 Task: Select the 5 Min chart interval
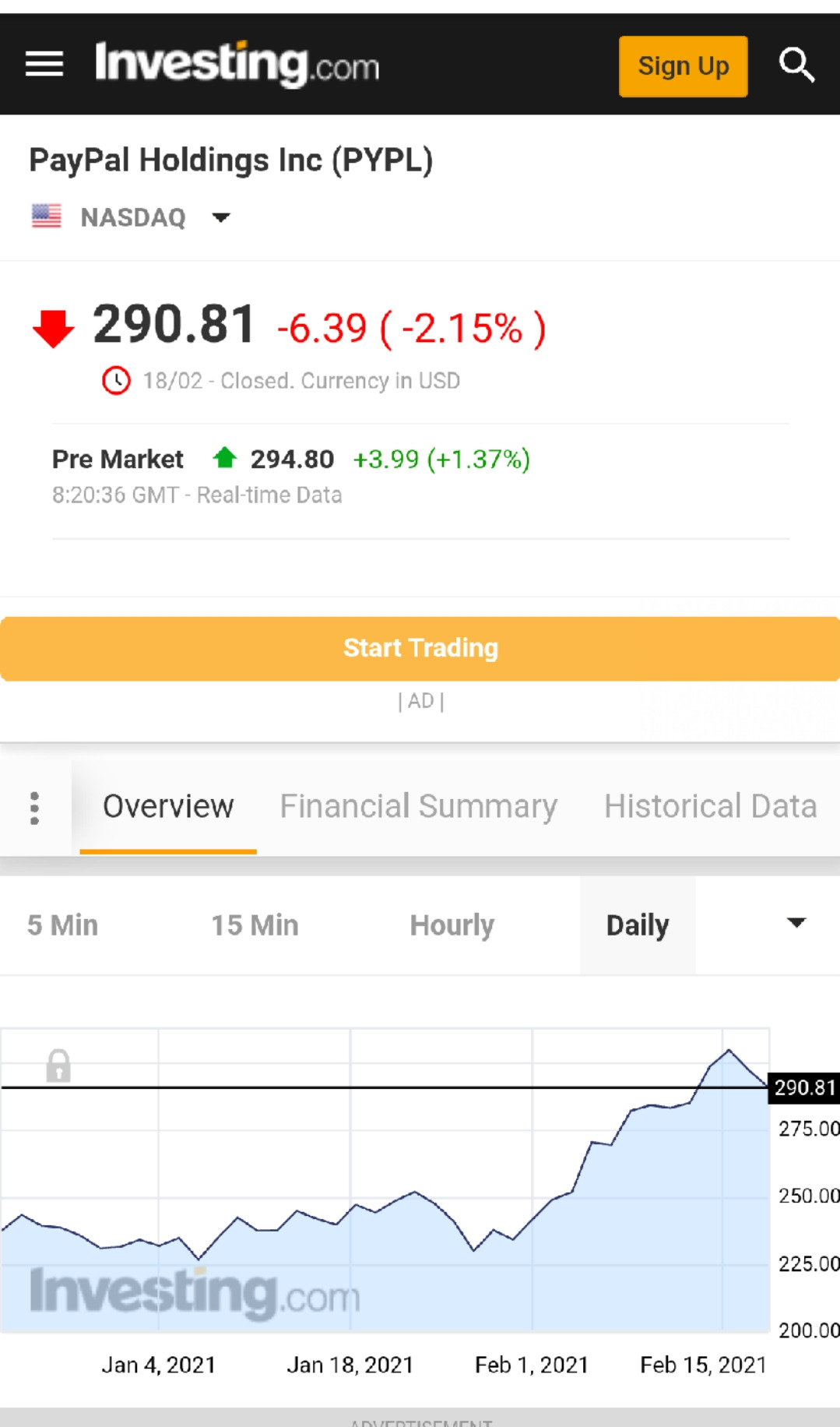tap(62, 925)
